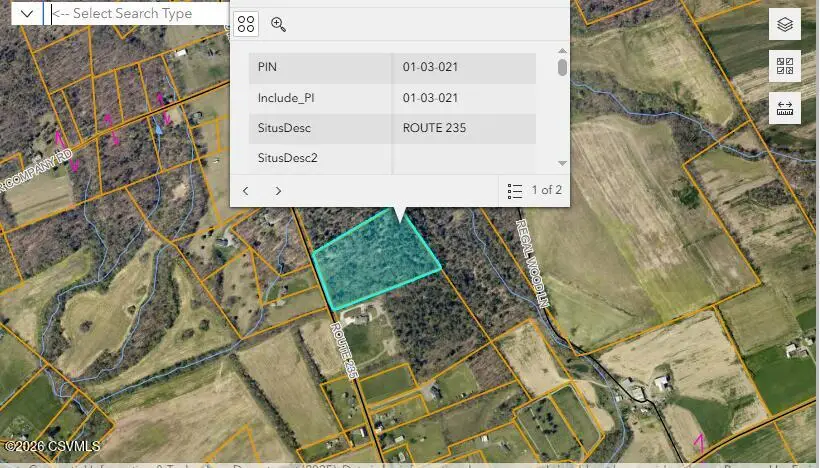The image size is (820, 468).
Task: Click the SitusDesc field label
Action: 284,128
